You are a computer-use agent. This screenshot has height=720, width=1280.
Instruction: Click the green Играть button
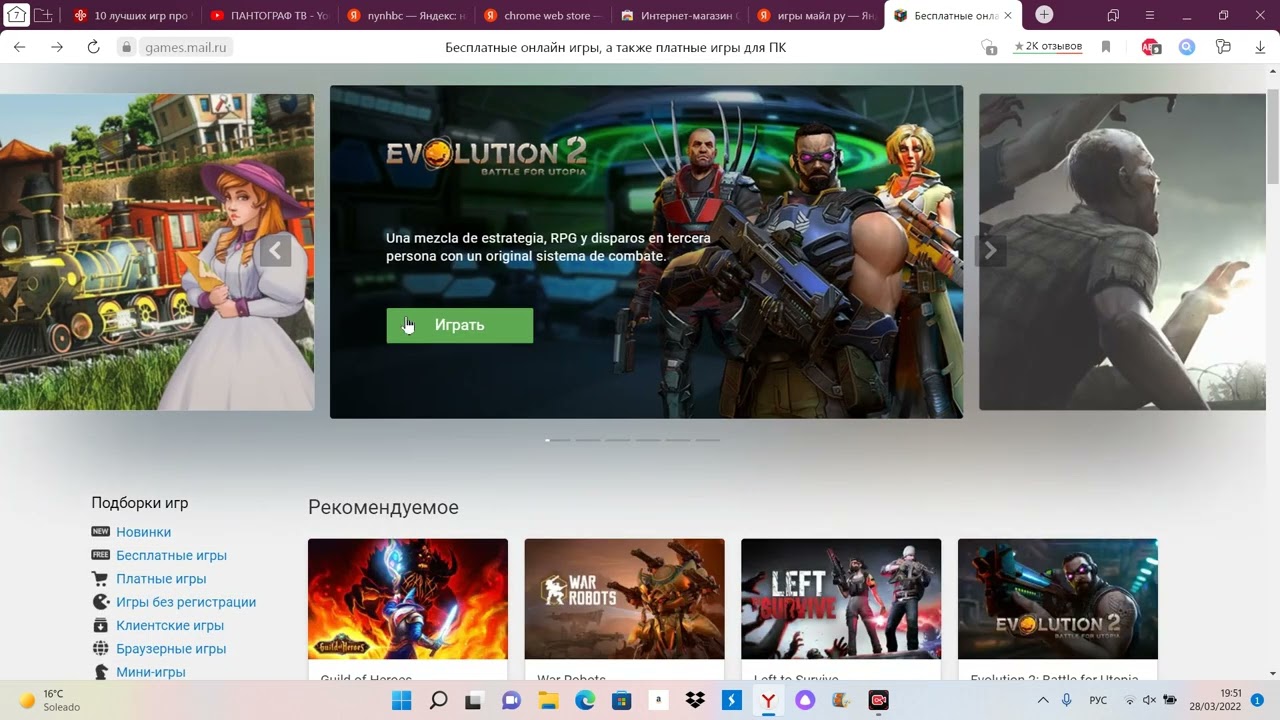460,325
